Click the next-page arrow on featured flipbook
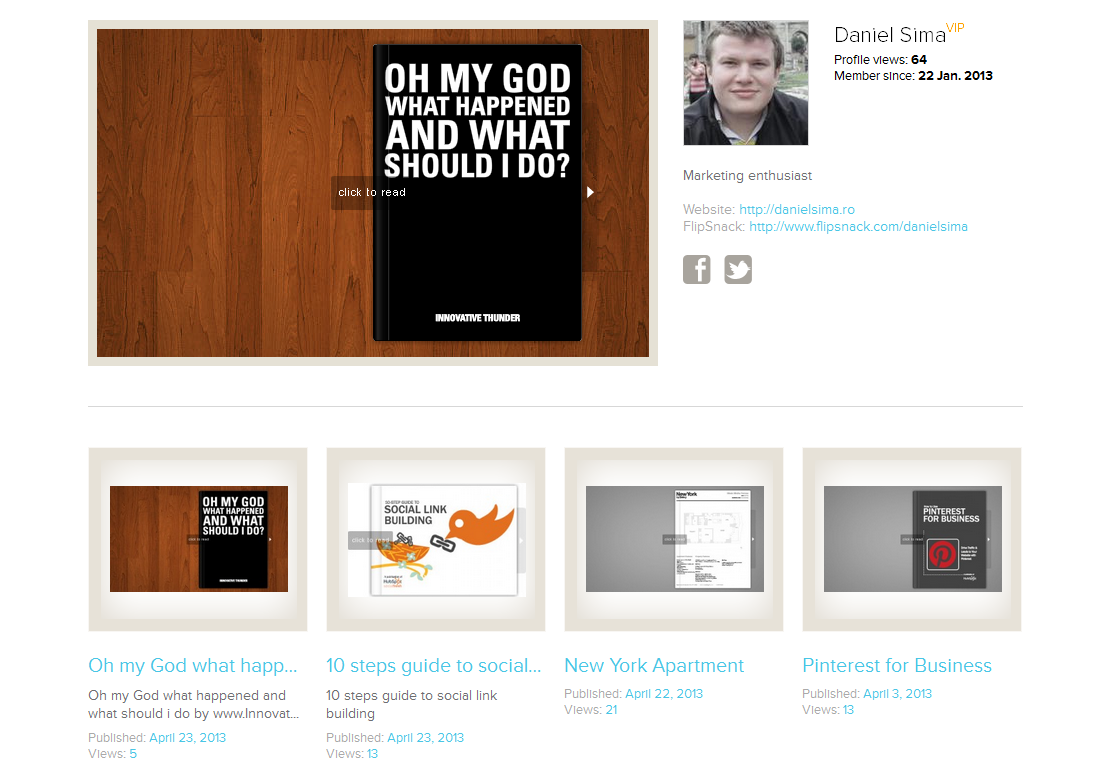Image resolution: width=1107 pixels, height=770 pixels. coord(590,192)
